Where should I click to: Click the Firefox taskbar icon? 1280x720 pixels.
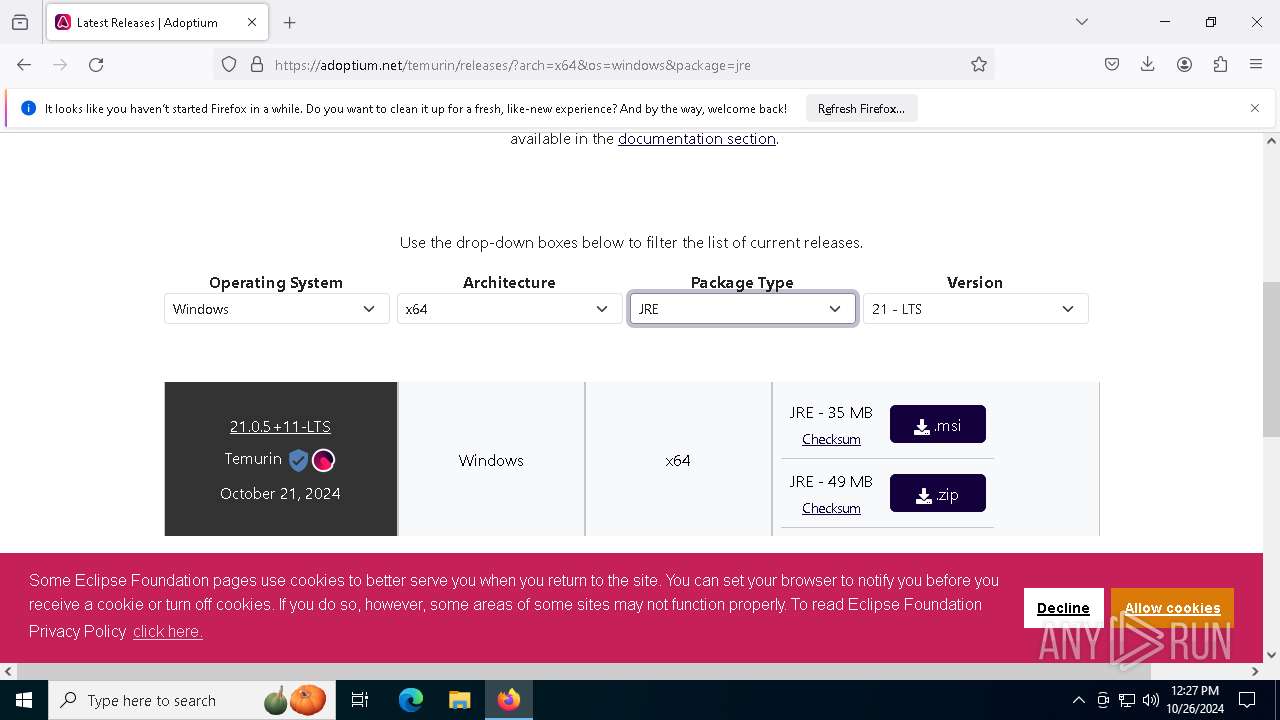[509, 700]
